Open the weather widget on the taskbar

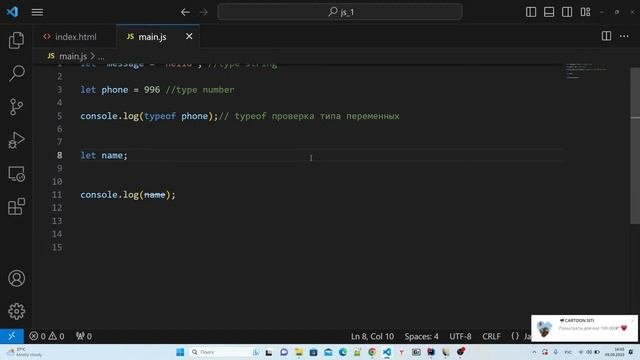pos(24,352)
